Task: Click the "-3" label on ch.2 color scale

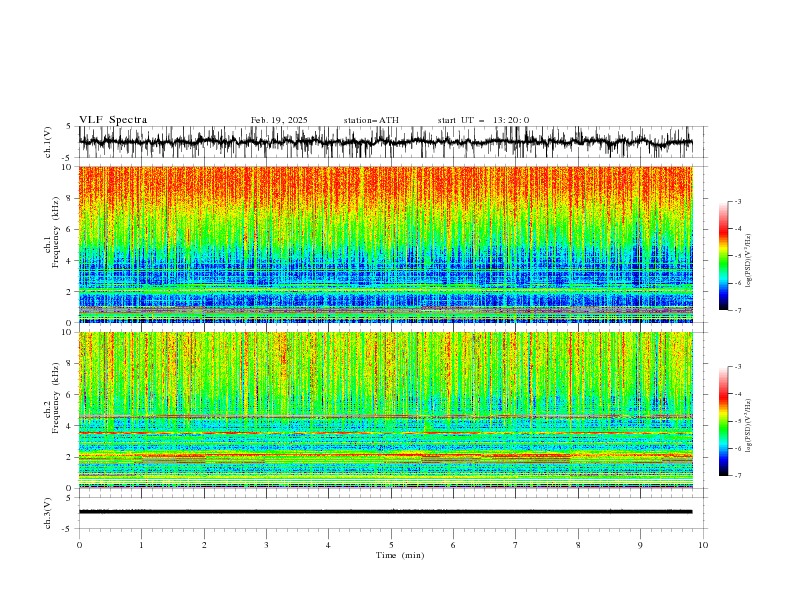Action: pyautogui.click(x=737, y=367)
